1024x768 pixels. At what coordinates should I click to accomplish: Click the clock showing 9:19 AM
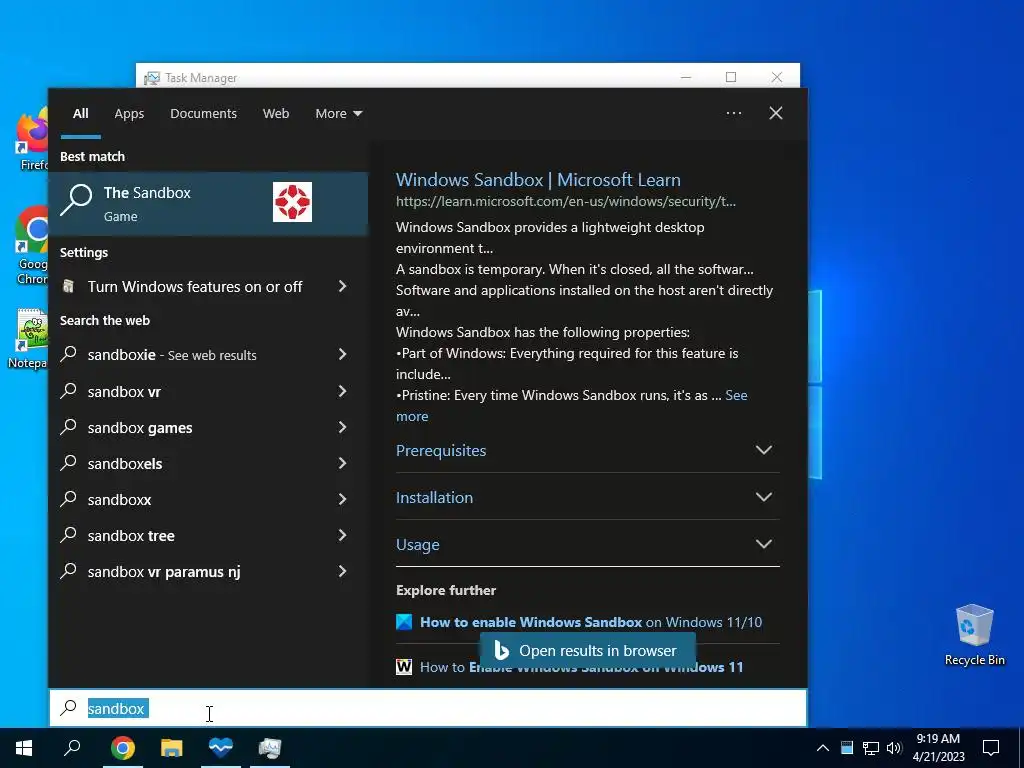(938, 748)
